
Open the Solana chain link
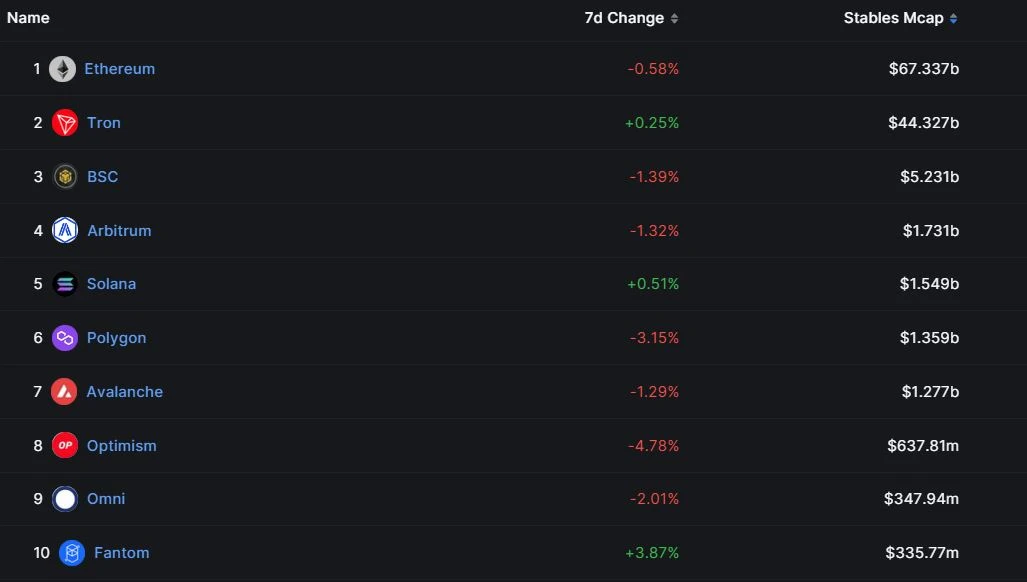coord(111,284)
